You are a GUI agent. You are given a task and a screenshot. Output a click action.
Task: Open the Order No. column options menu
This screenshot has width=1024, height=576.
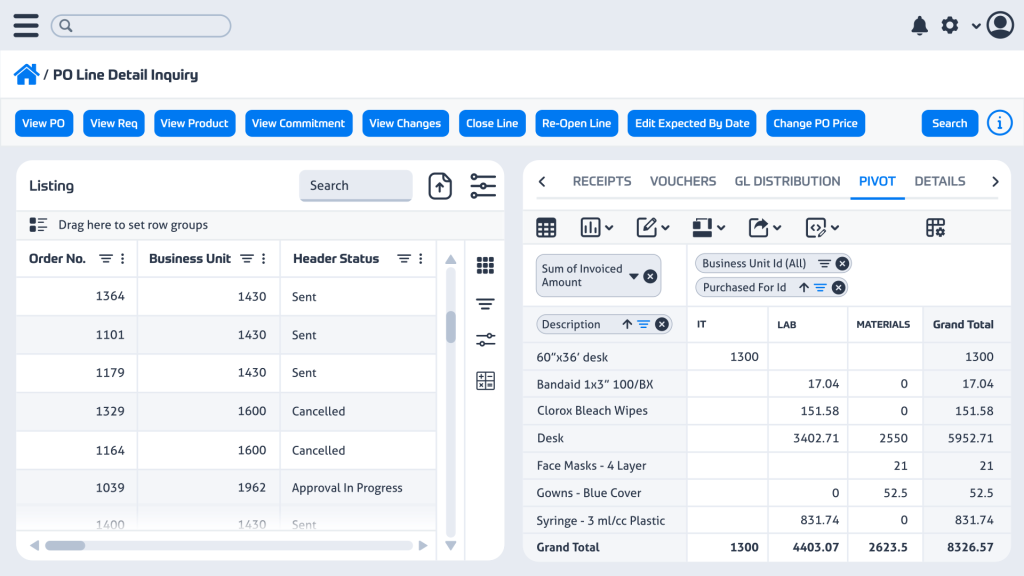coord(123,259)
